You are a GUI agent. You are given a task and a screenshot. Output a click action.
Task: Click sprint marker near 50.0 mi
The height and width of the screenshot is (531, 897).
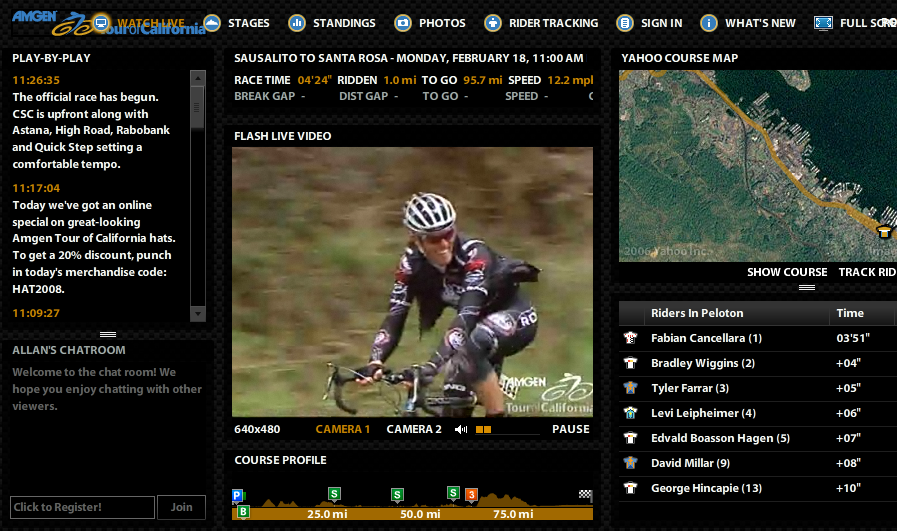[x=398, y=494]
